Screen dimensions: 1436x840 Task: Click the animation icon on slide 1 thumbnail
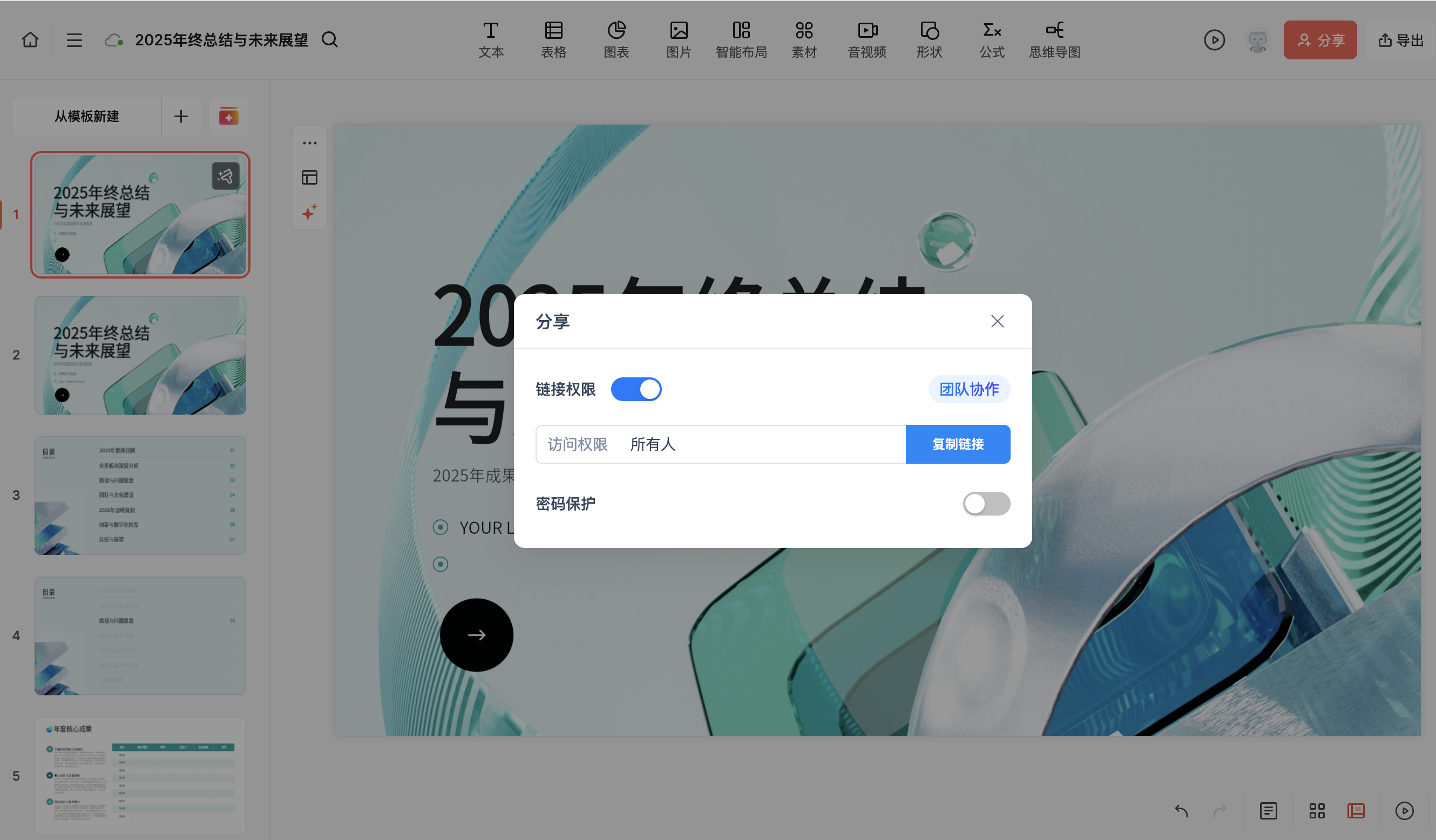(226, 176)
